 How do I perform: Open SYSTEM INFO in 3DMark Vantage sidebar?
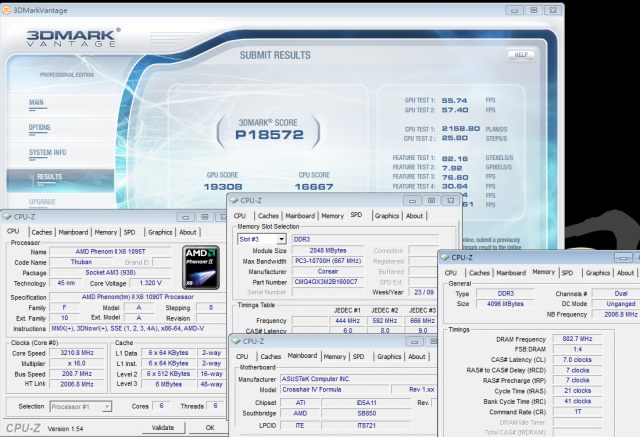click(47, 153)
